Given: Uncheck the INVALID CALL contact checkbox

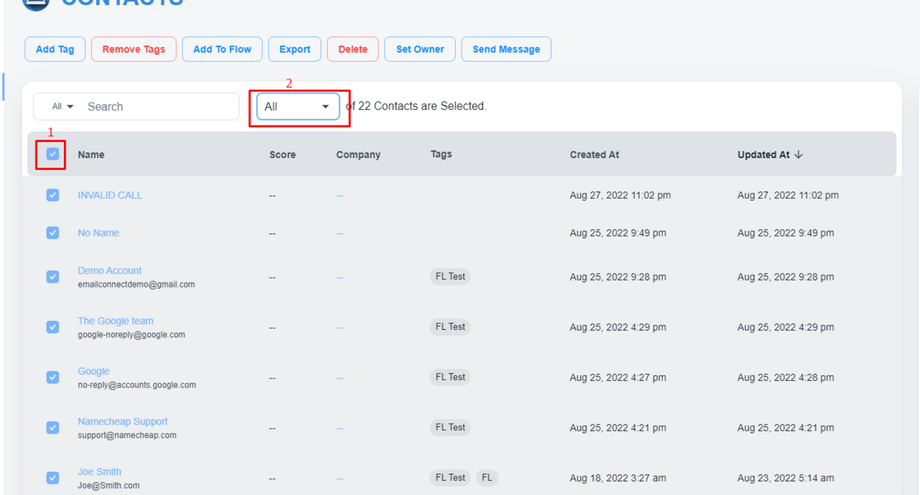Looking at the screenshot, I should point(53,195).
